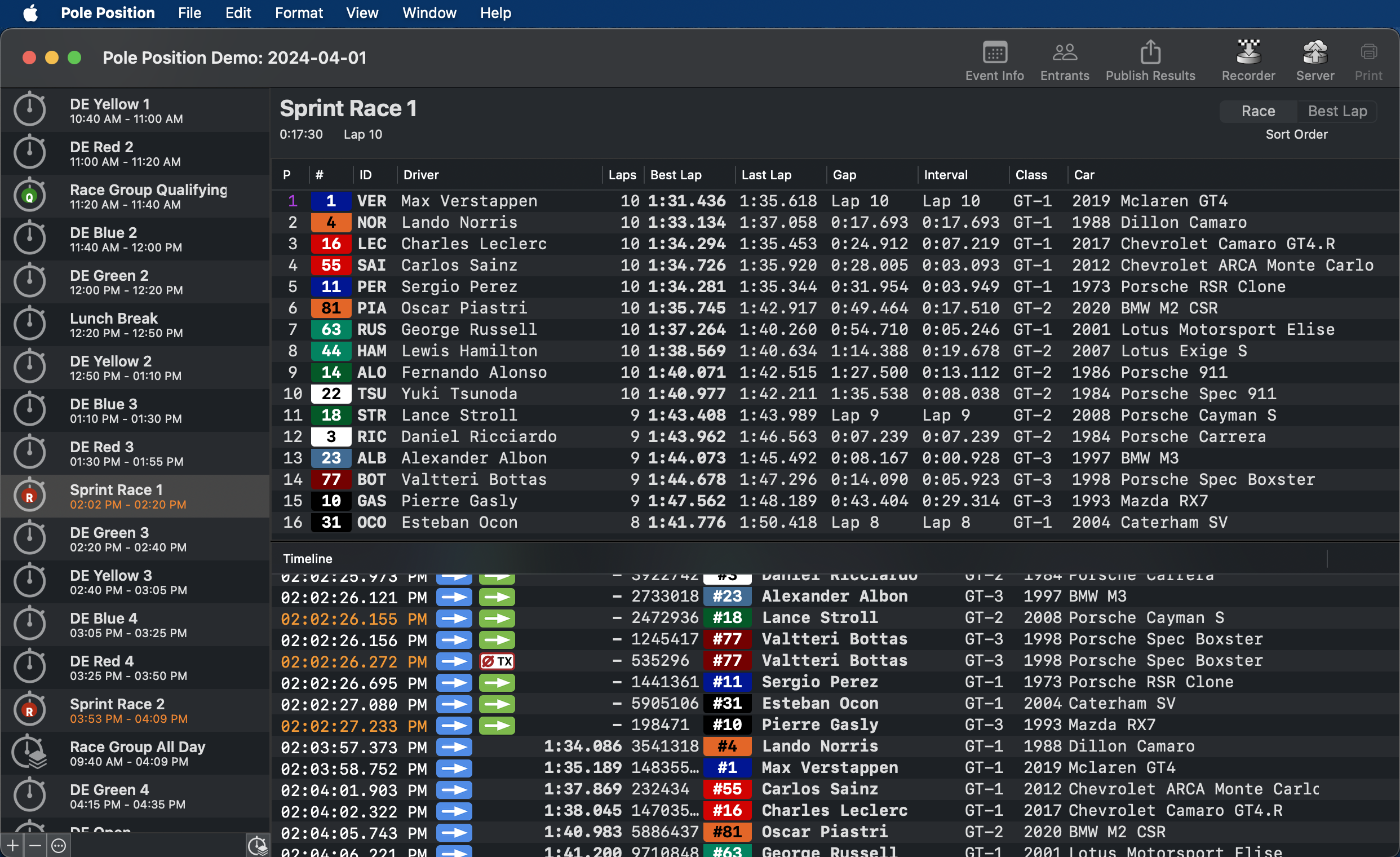The image size is (1400, 857).
Task: Click Max Verstappen's blue number 1 swatch
Action: point(331,201)
